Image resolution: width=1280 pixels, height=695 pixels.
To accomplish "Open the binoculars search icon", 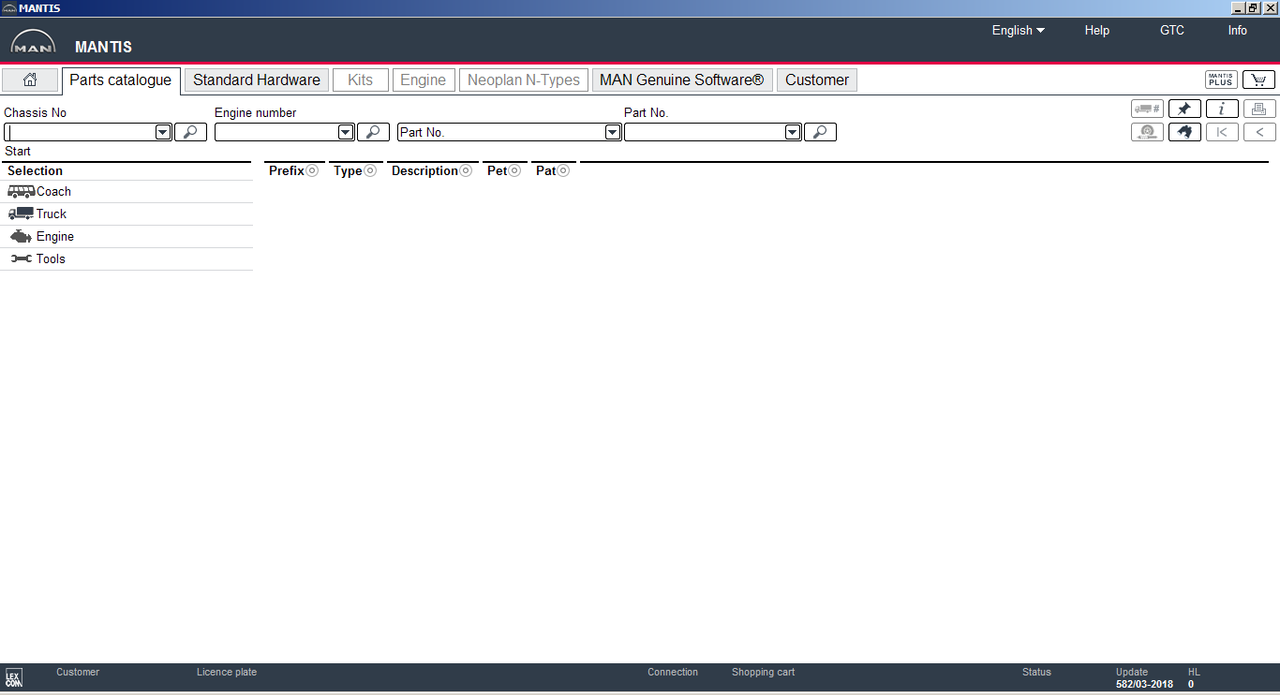I will click(x=1185, y=131).
